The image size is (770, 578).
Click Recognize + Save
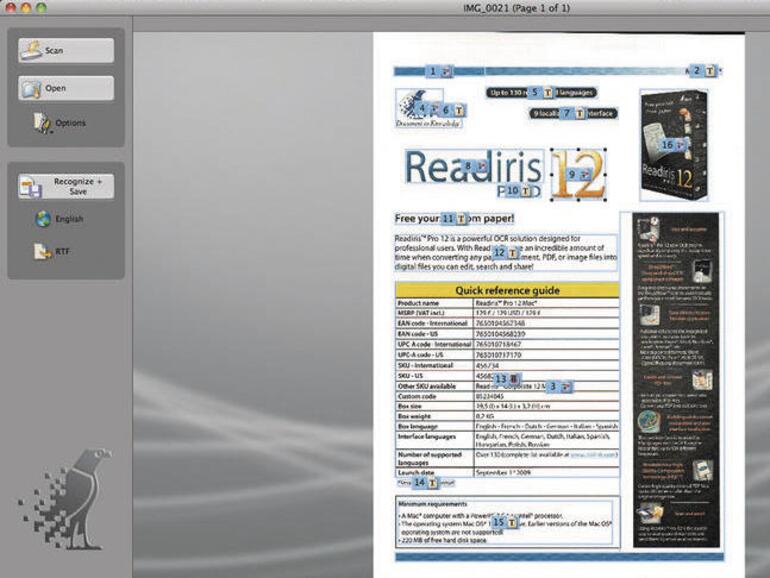click(x=66, y=187)
